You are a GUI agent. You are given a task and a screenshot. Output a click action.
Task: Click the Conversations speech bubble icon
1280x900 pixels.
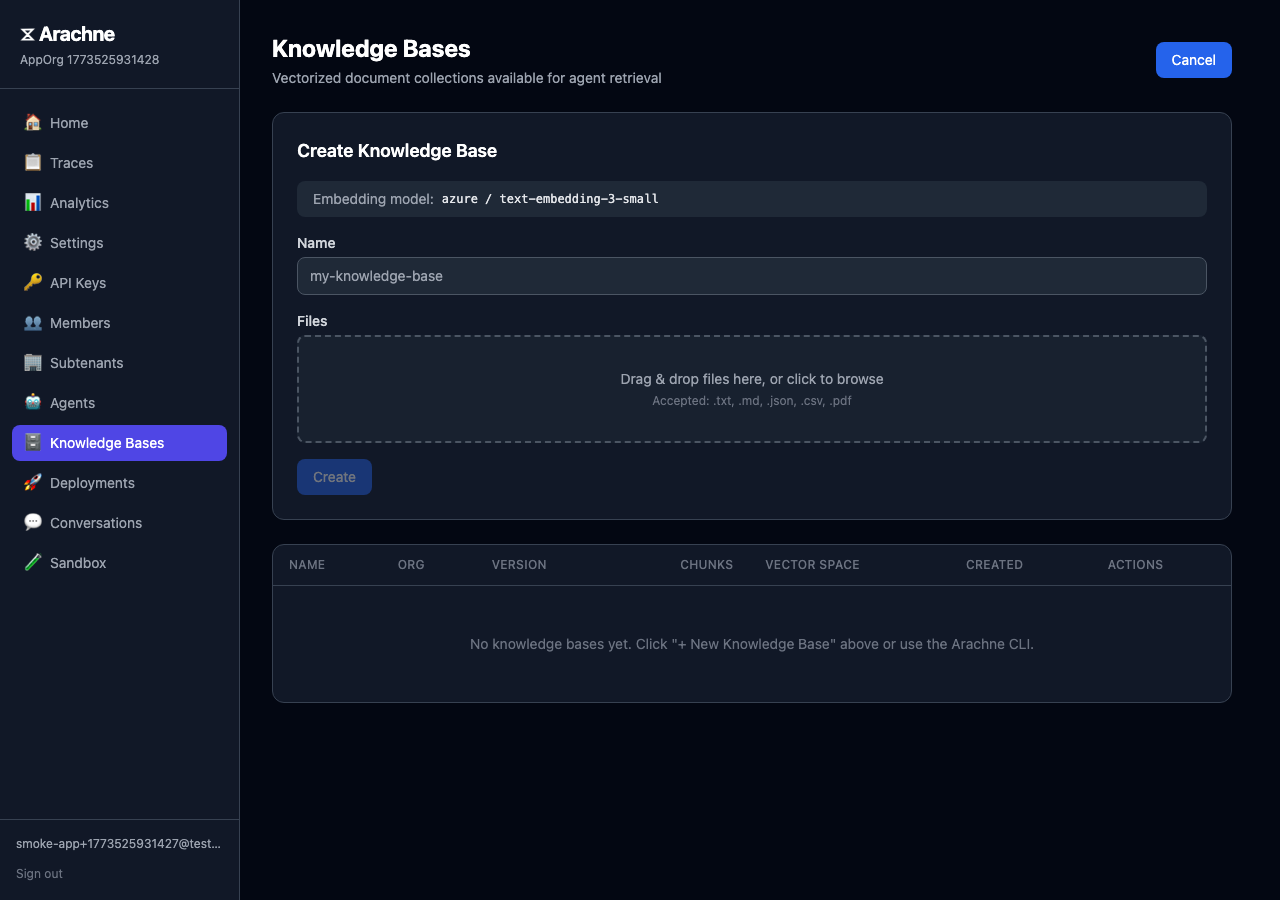pyautogui.click(x=33, y=523)
